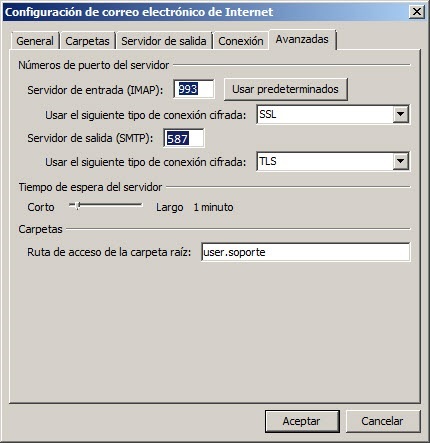Focus the IMAP port field showing 993
This screenshot has height=443, width=430.
pos(194,89)
